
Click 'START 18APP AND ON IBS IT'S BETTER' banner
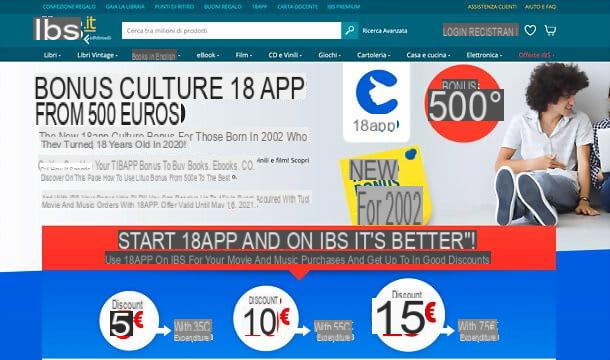[x=297, y=241]
